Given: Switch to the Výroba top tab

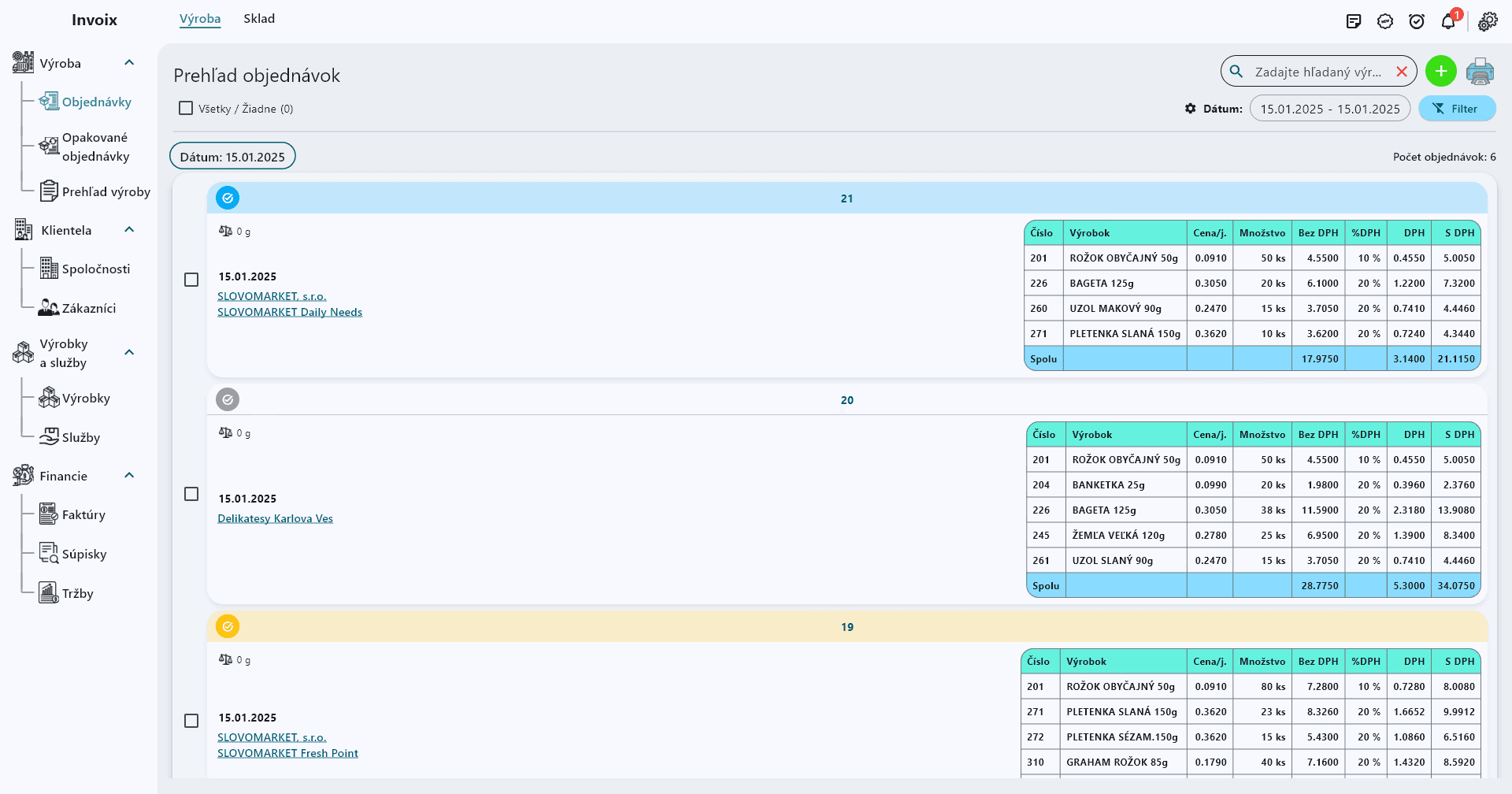Looking at the screenshot, I should tap(200, 19).
